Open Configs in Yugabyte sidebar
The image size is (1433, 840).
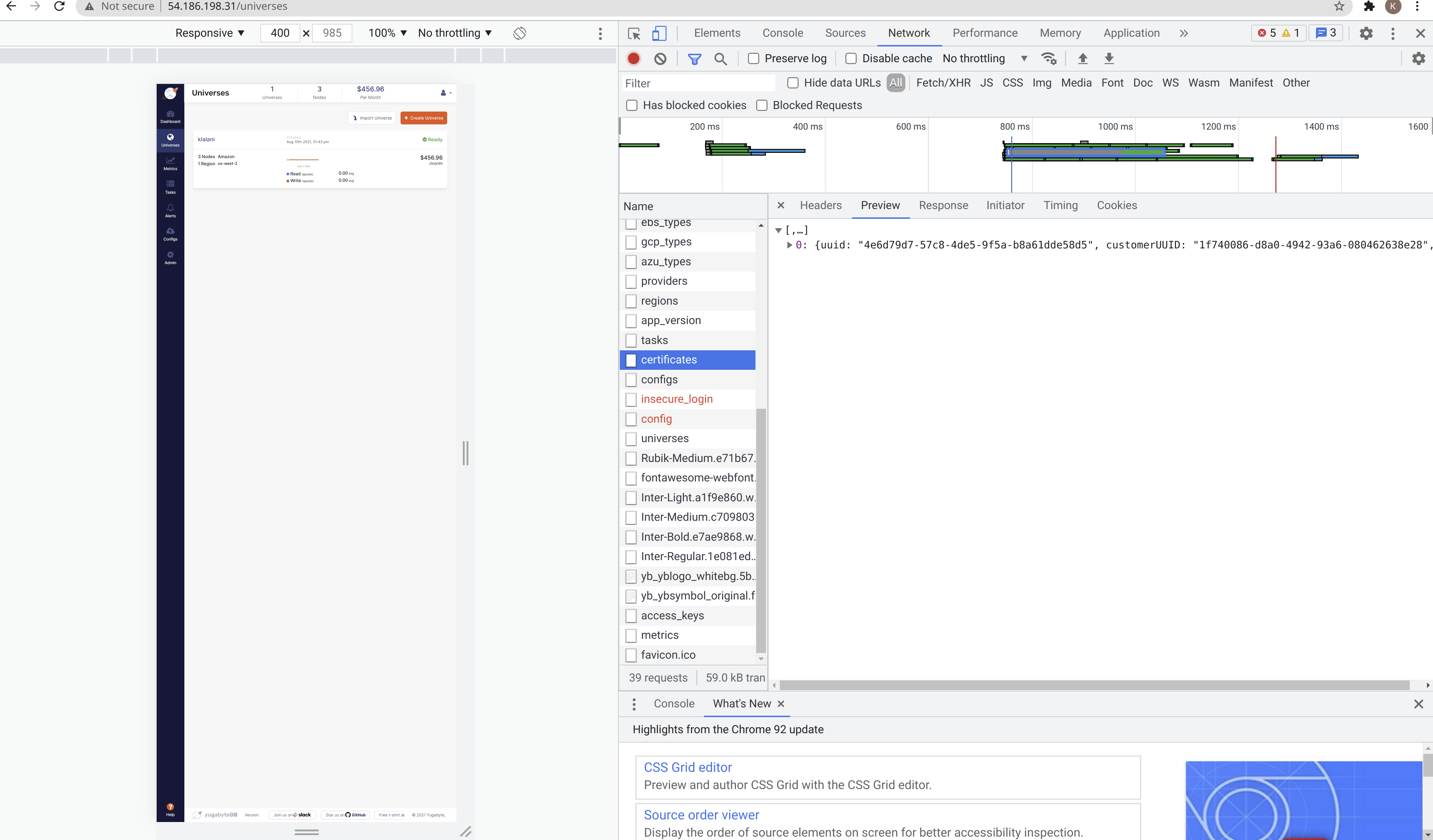click(x=170, y=234)
